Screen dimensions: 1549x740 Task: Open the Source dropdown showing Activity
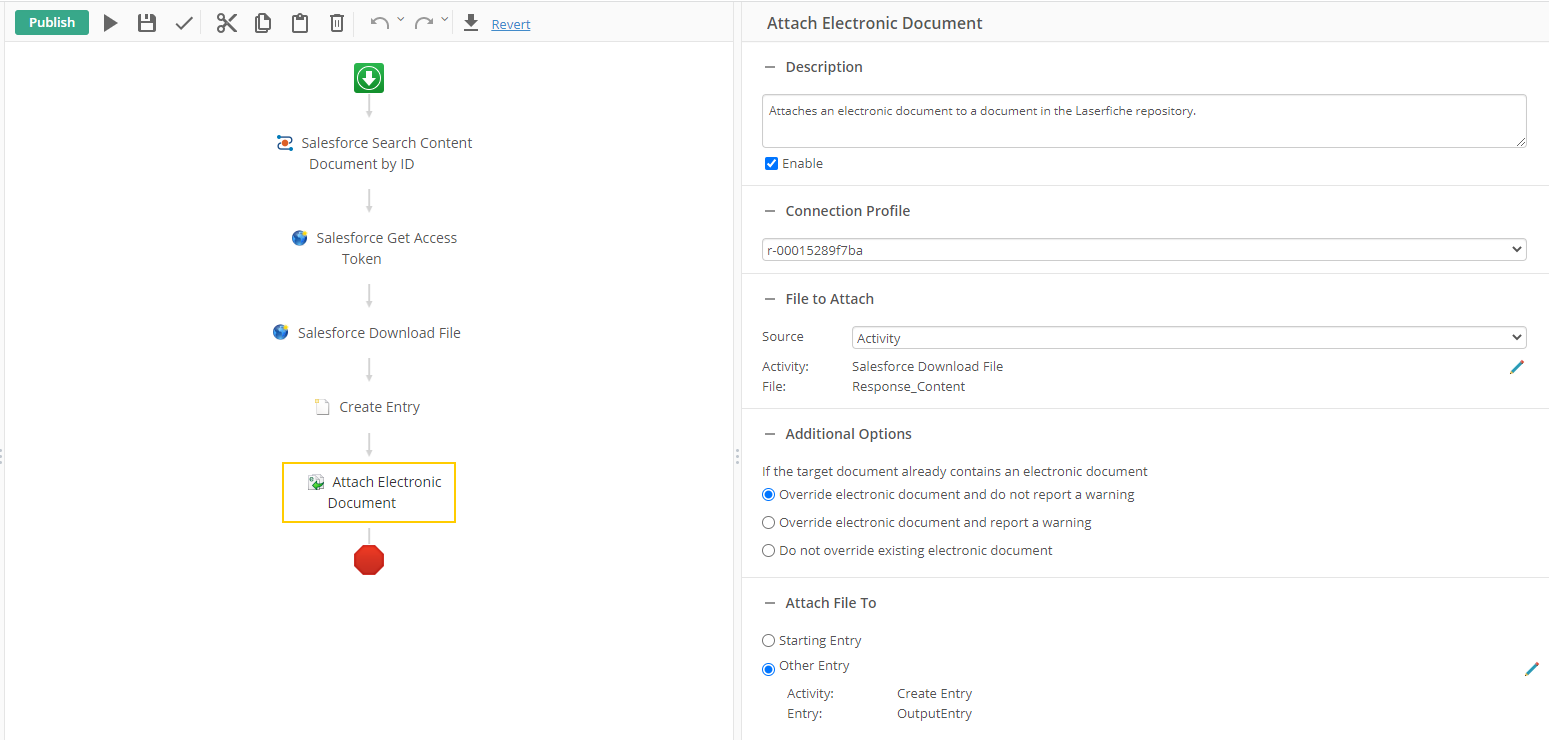pos(1189,338)
